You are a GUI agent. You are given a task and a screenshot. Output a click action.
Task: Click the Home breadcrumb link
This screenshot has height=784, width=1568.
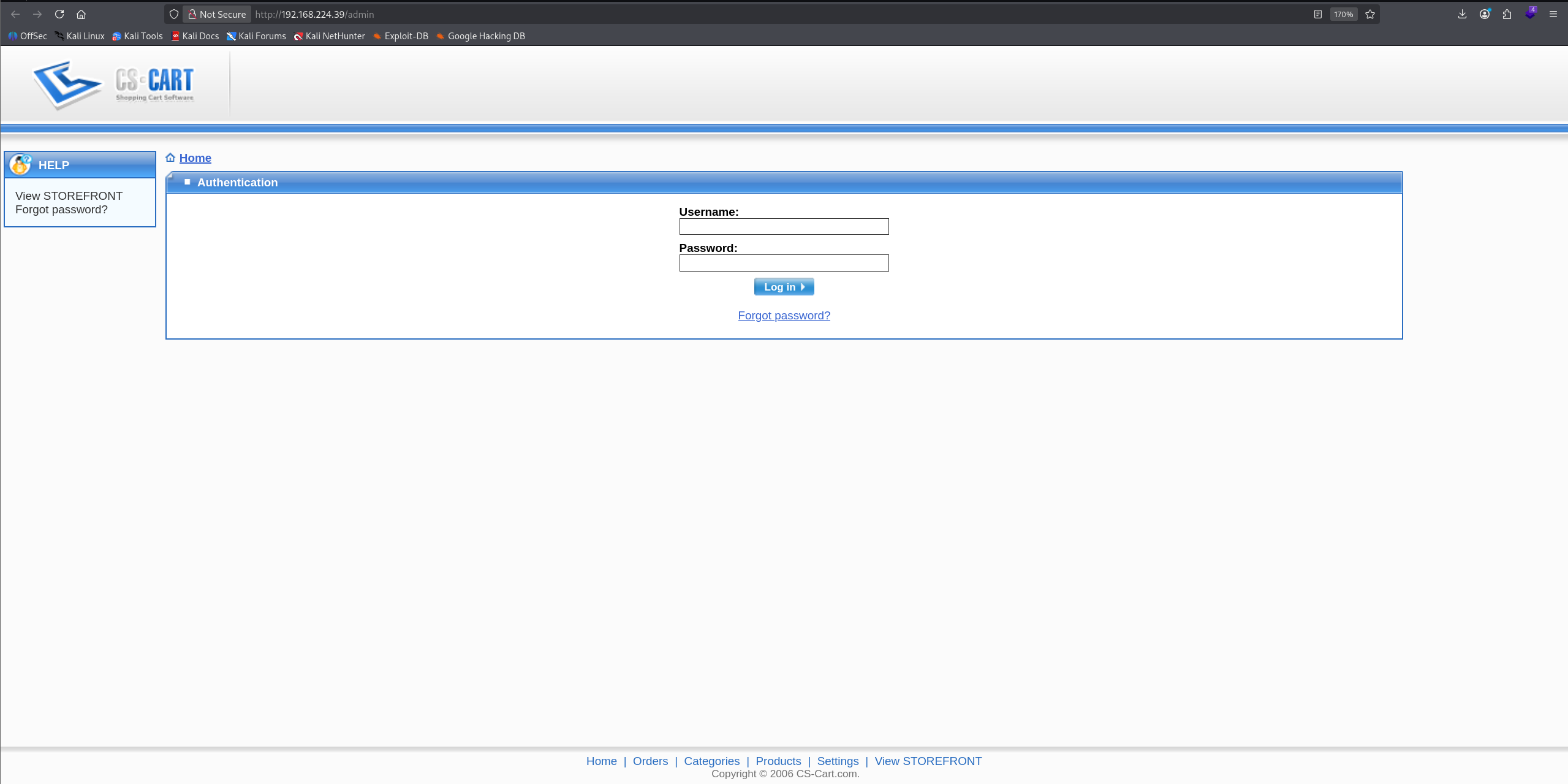coord(195,158)
